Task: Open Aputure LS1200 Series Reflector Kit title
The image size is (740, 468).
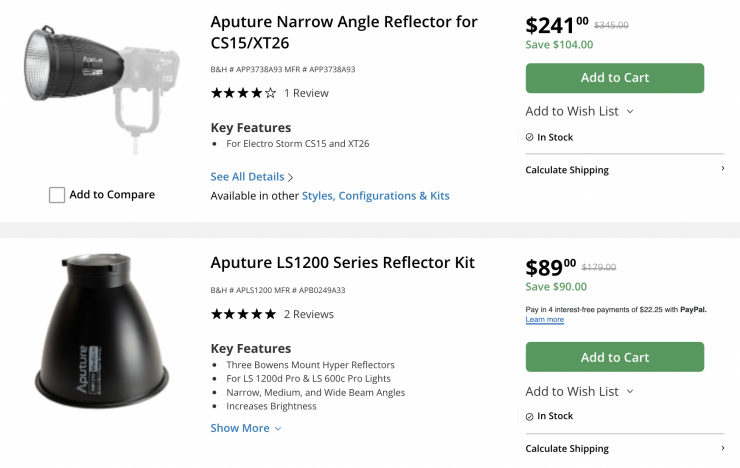Action: (x=342, y=263)
